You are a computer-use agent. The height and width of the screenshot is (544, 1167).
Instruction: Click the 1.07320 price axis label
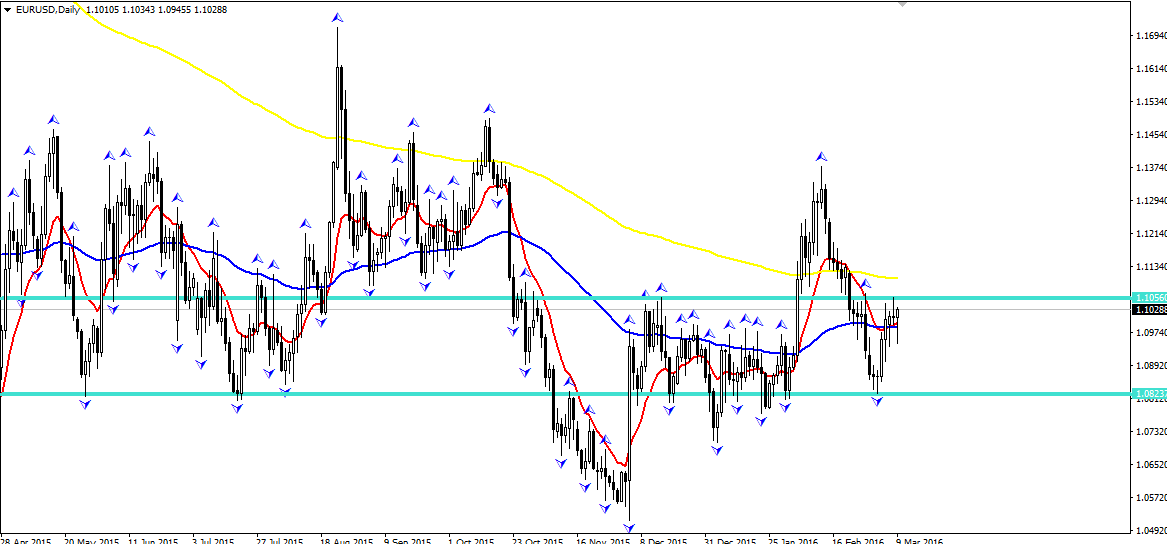pyautogui.click(x=1151, y=432)
